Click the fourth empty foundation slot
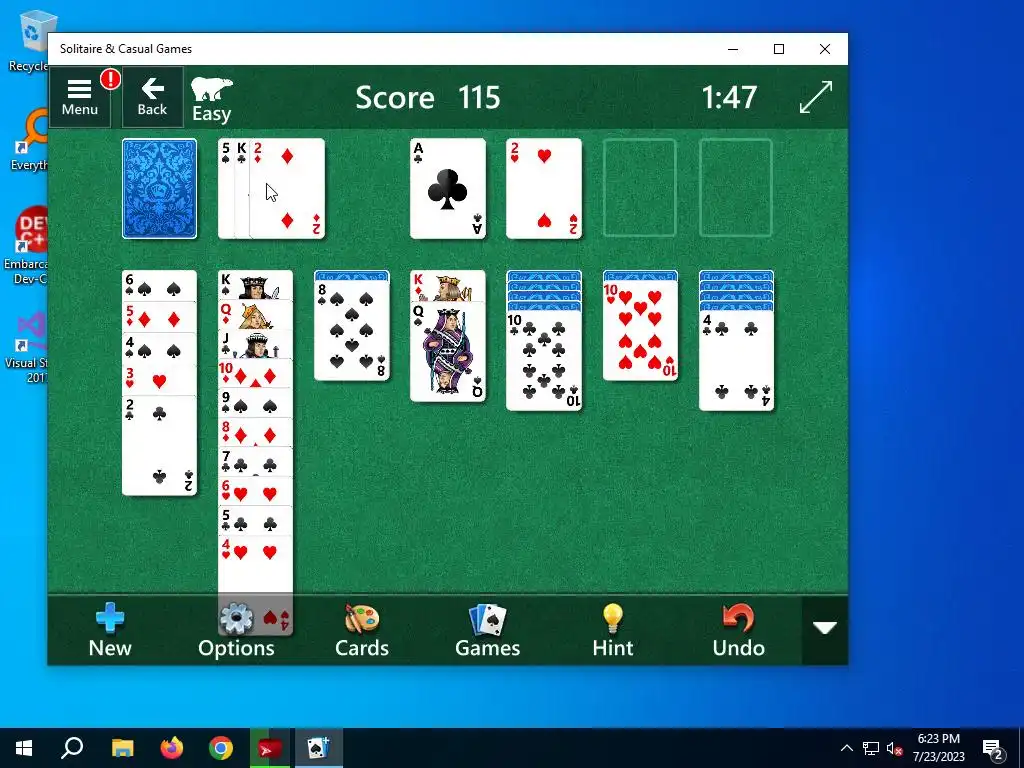The height and width of the screenshot is (768, 1024). pyautogui.click(x=736, y=188)
